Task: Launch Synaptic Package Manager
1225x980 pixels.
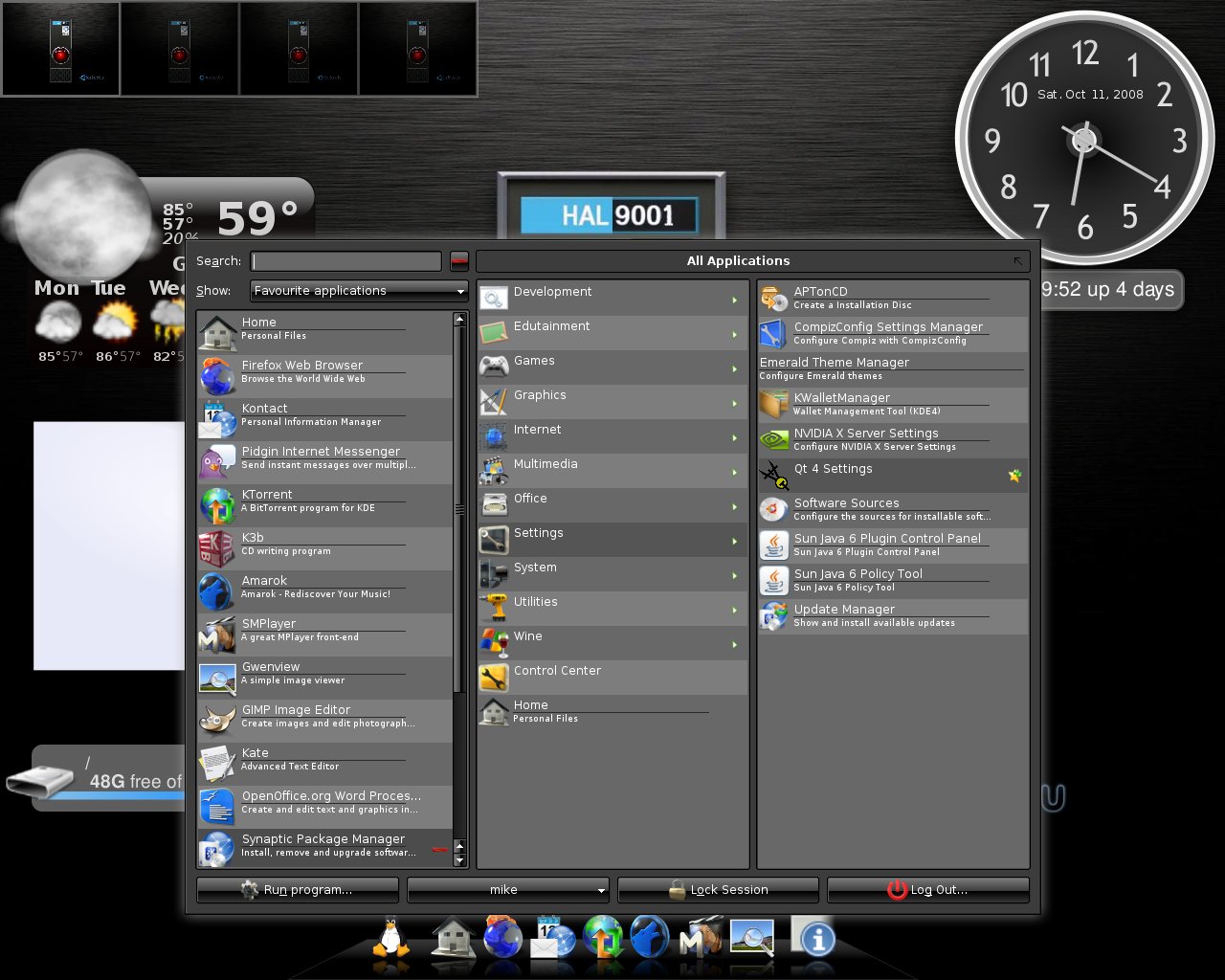Action: coord(324,849)
